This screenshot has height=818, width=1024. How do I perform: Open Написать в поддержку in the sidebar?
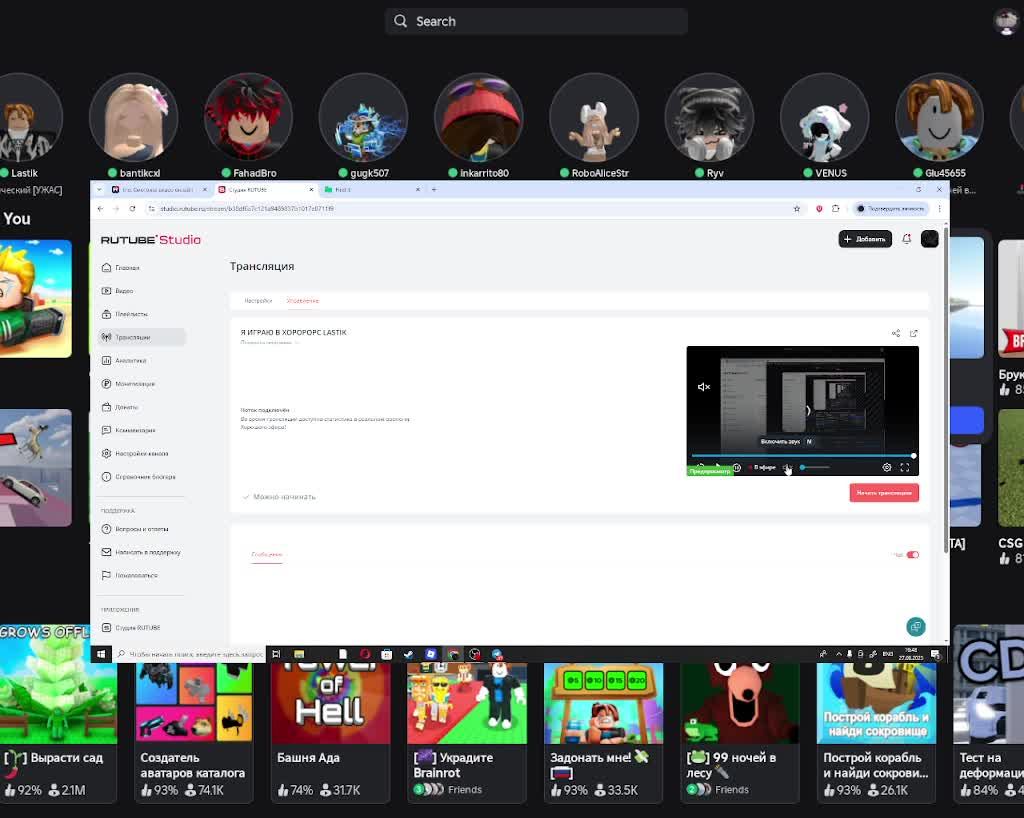141,552
